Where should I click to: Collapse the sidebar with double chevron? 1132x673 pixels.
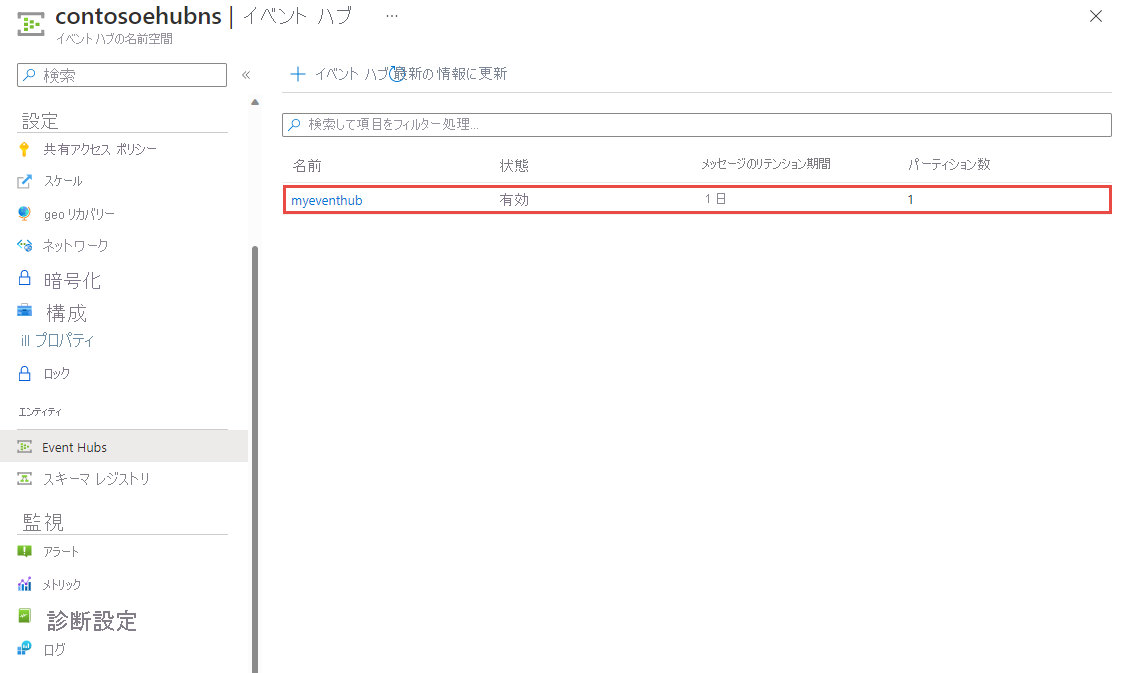click(246, 75)
